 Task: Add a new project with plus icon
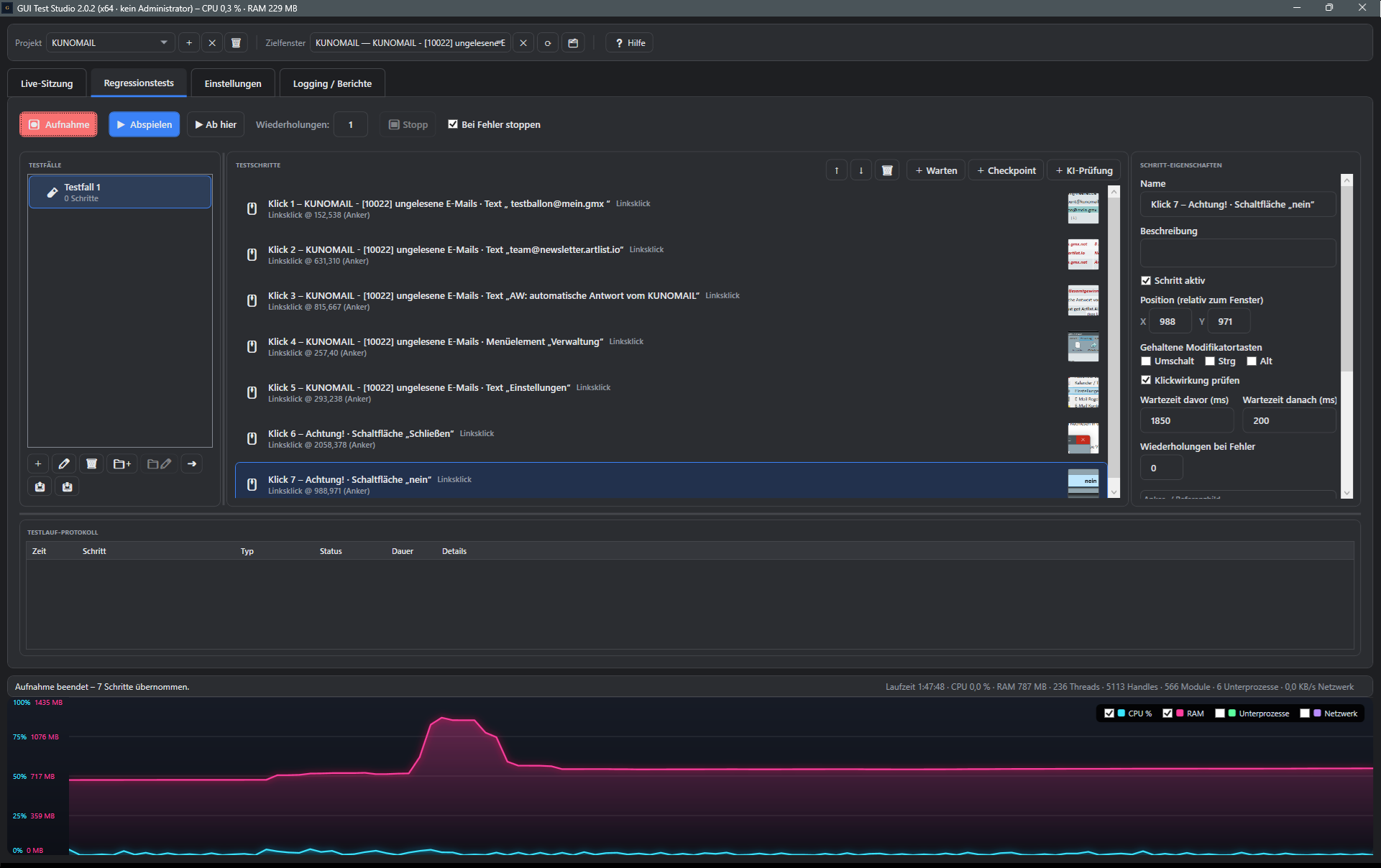189,43
